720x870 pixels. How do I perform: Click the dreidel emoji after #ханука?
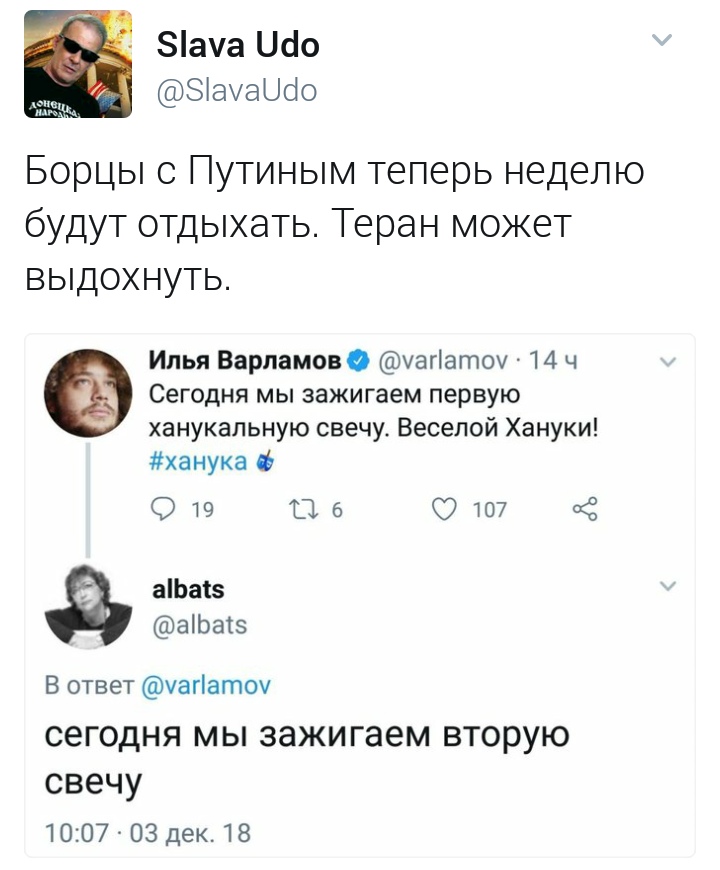[266, 460]
